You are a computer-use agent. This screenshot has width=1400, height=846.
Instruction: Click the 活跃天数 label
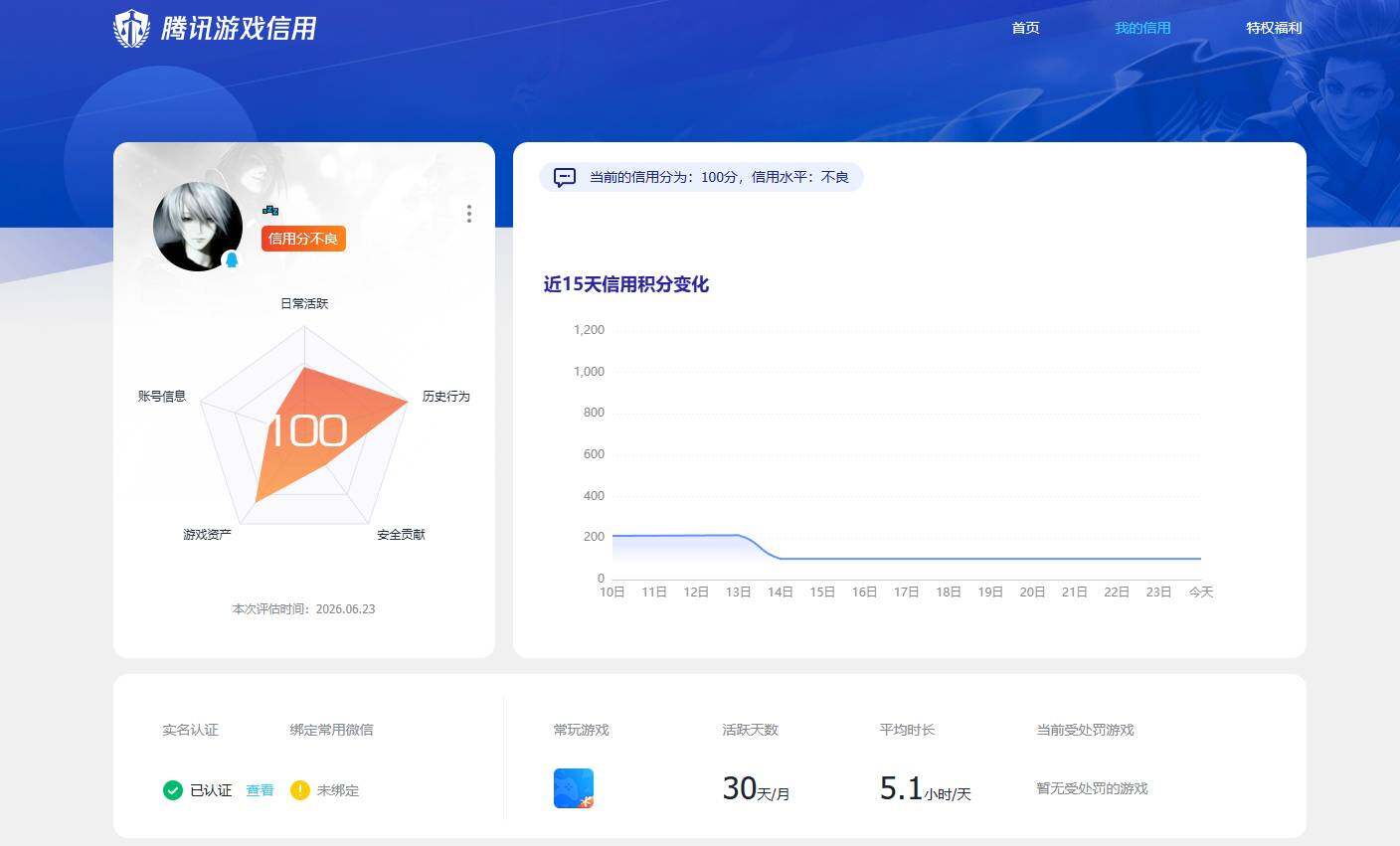point(751,730)
